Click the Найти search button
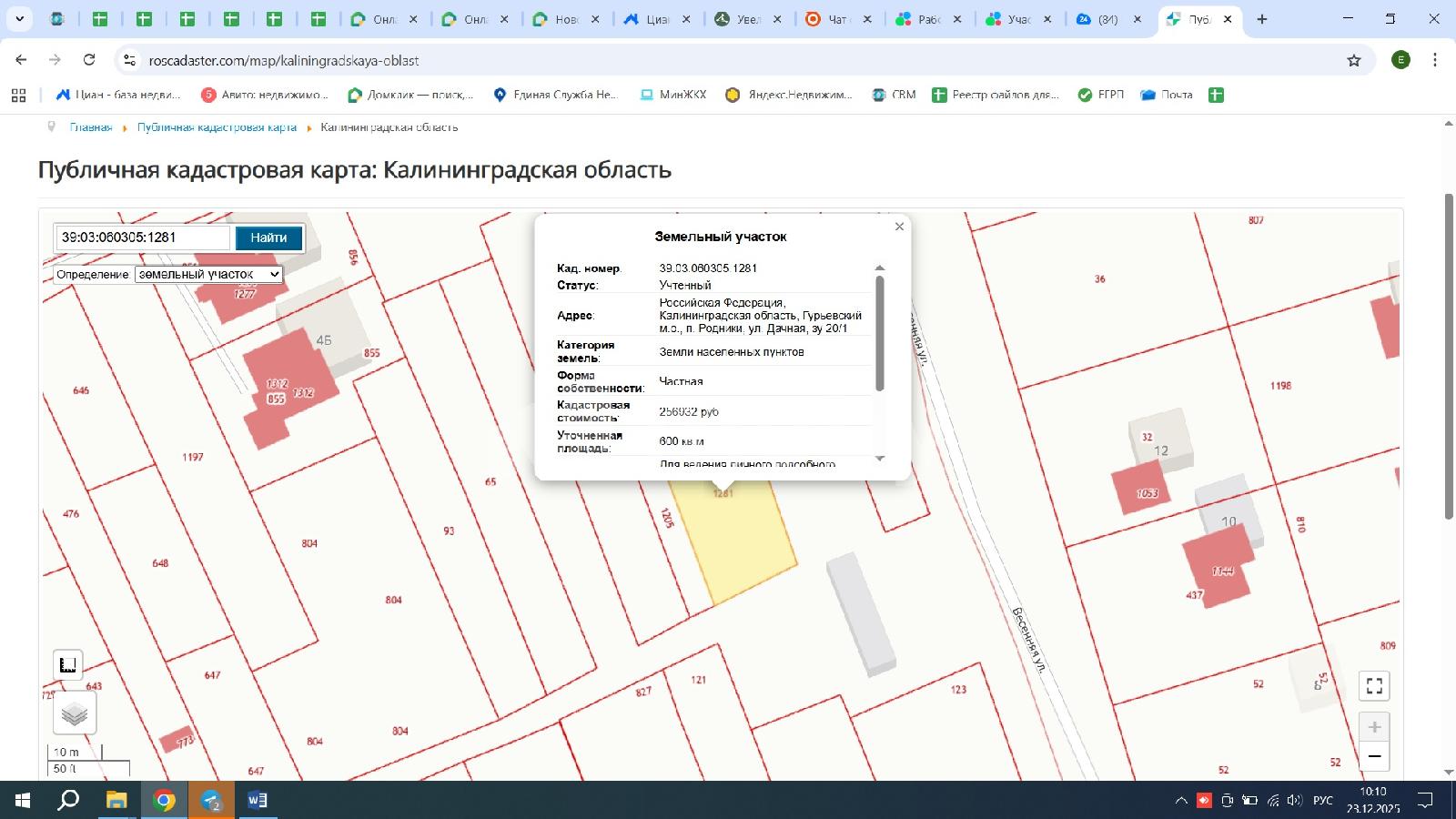This screenshot has height=819, width=1456. coord(268,238)
